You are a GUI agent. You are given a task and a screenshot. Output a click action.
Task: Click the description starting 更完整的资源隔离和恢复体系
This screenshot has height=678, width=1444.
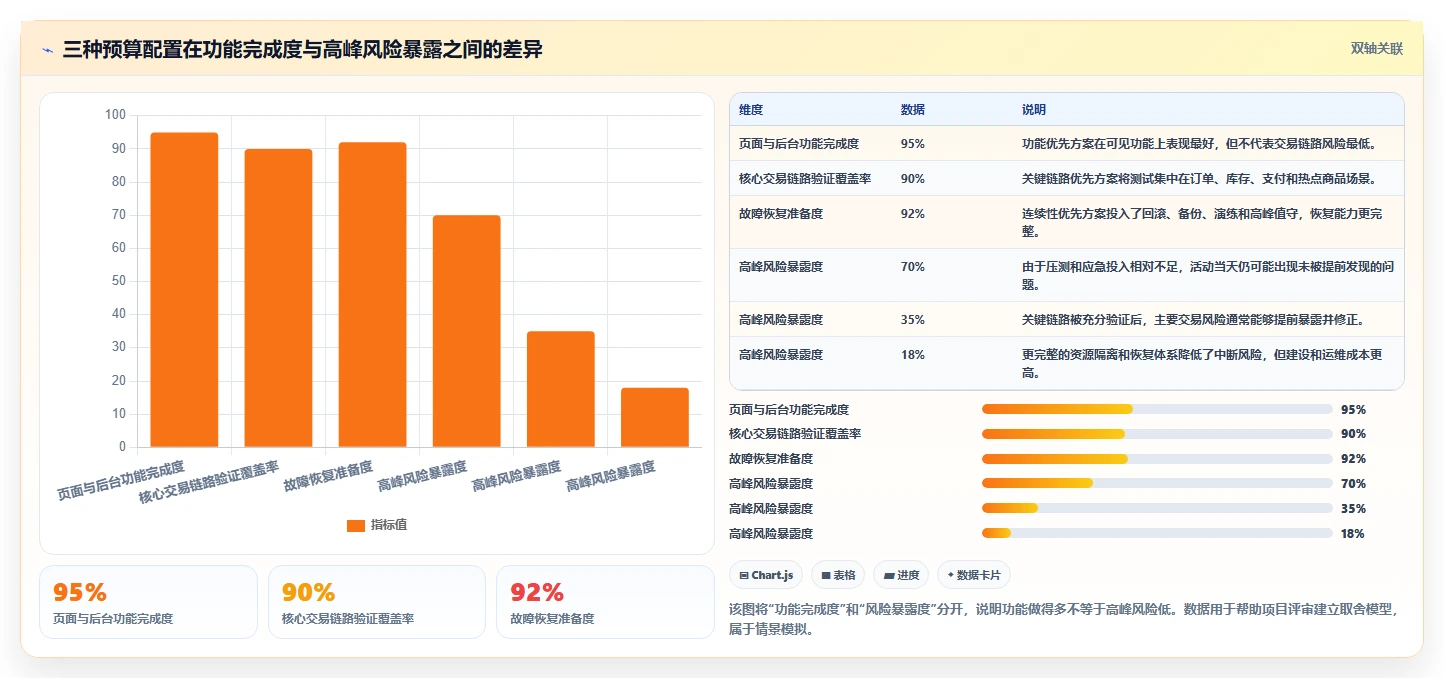click(1202, 364)
